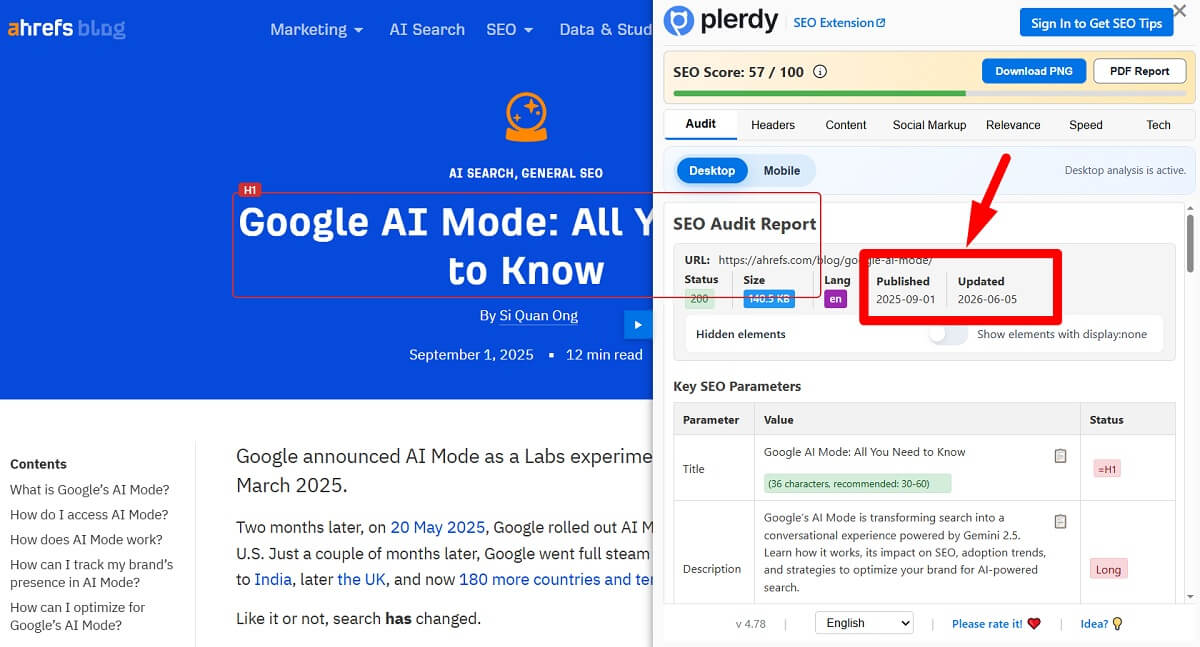Click Please rate it! link
The height and width of the screenshot is (647, 1200).
(x=996, y=623)
